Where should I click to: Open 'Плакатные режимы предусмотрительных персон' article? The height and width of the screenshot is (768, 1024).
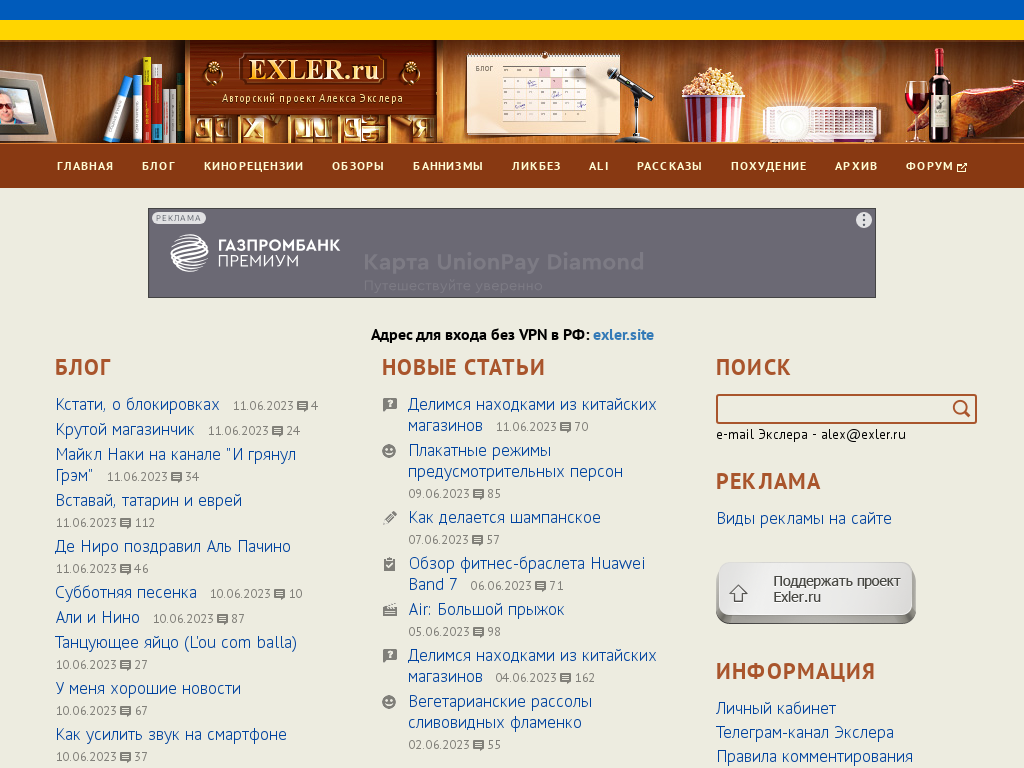pyautogui.click(x=516, y=461)
